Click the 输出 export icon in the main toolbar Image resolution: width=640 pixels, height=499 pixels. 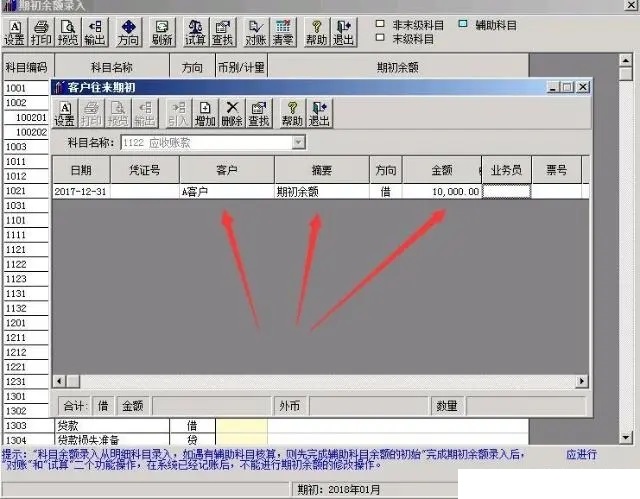[95, 32]
